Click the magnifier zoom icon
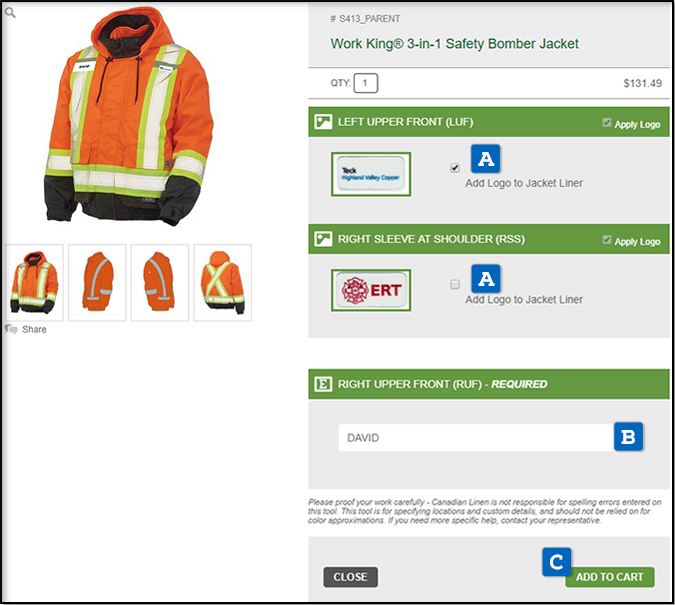 10,13
